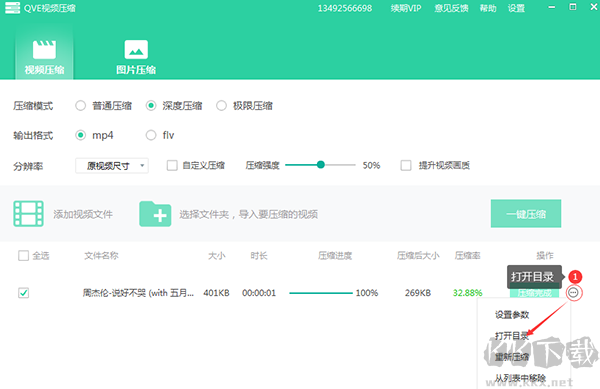Click the 100% compression progress bar

(321, 293)
